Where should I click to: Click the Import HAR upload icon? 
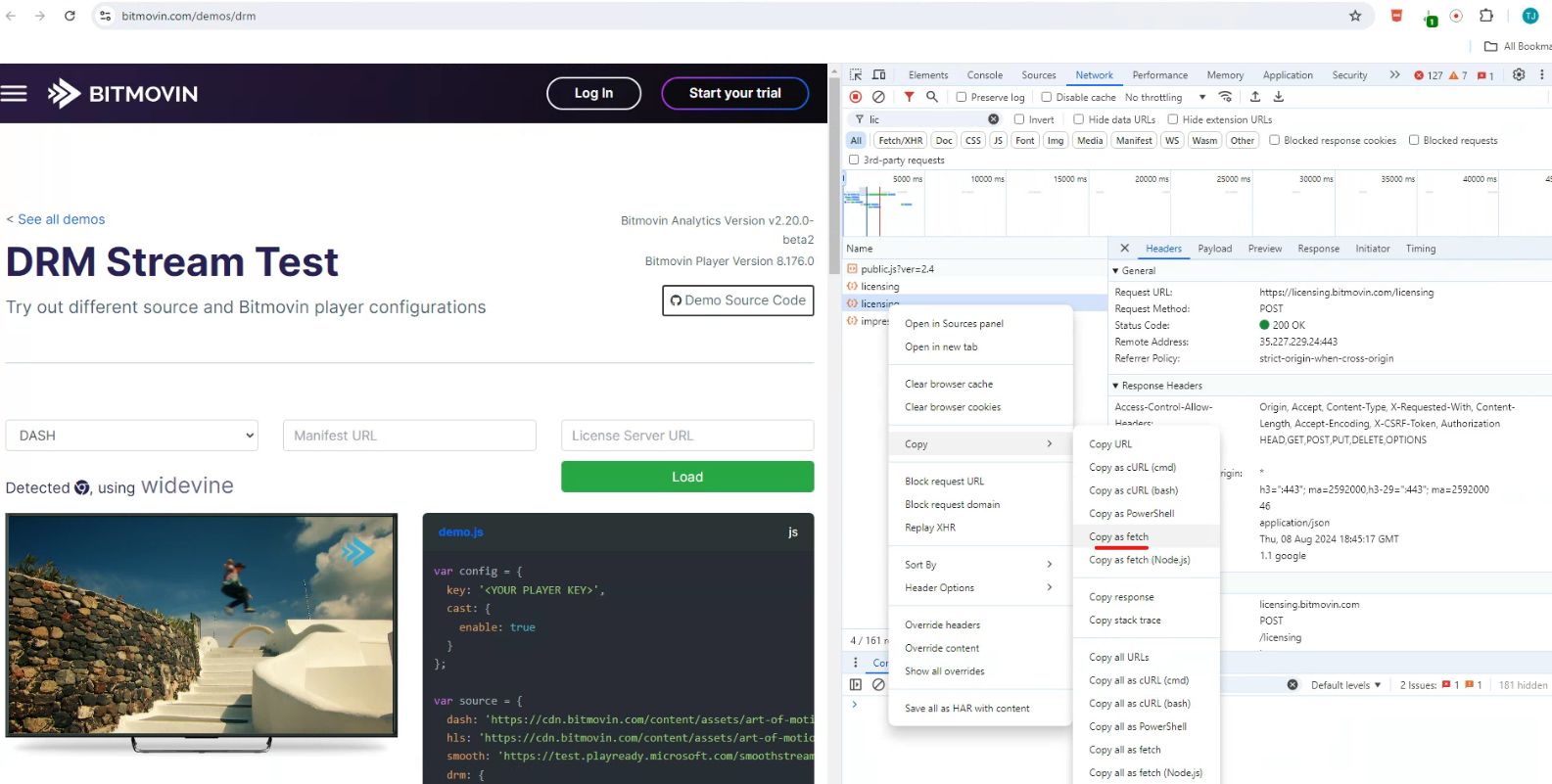(x=1255, y=97)
